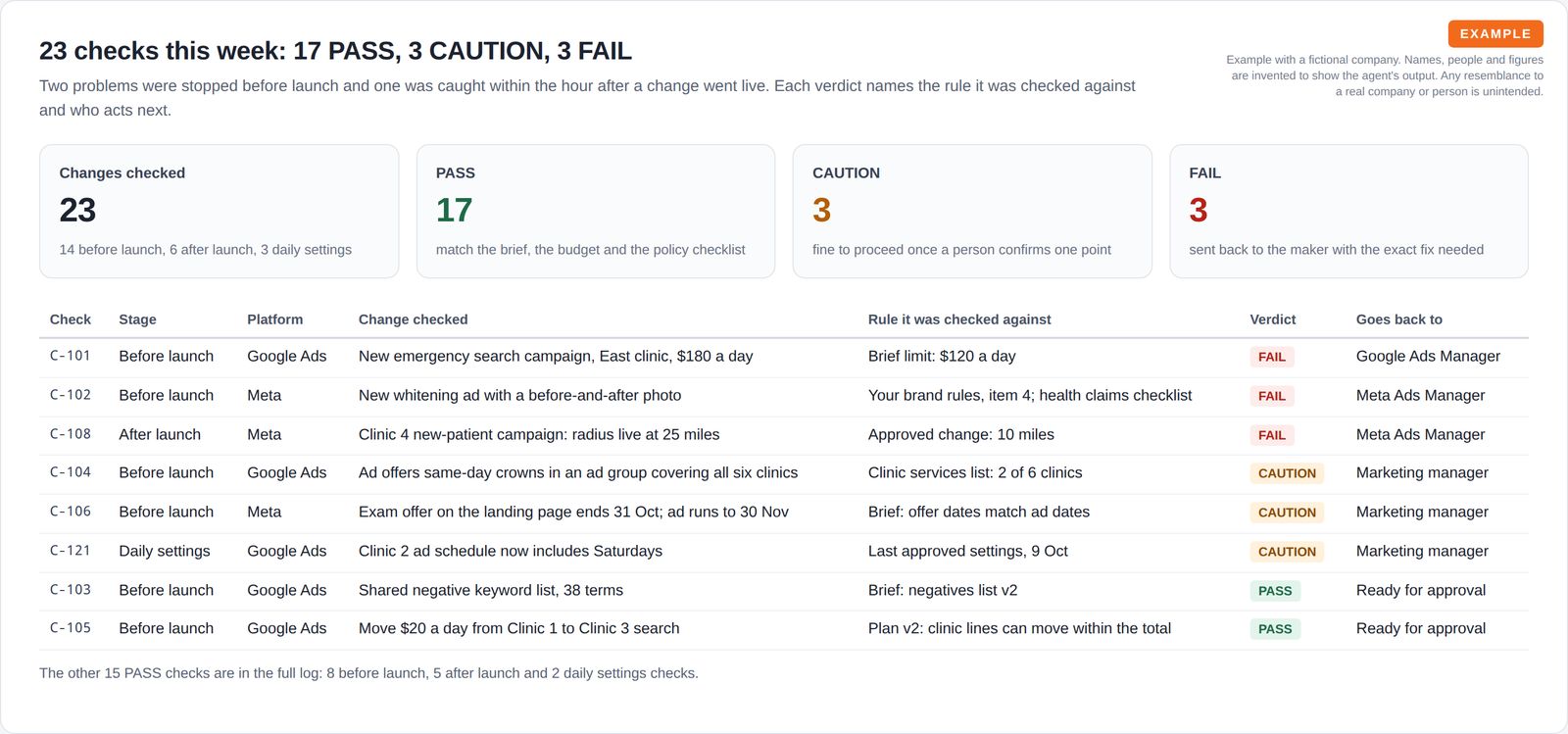Click the "Platform" column header
1568x734 pixels.
(x=275, y=319)
